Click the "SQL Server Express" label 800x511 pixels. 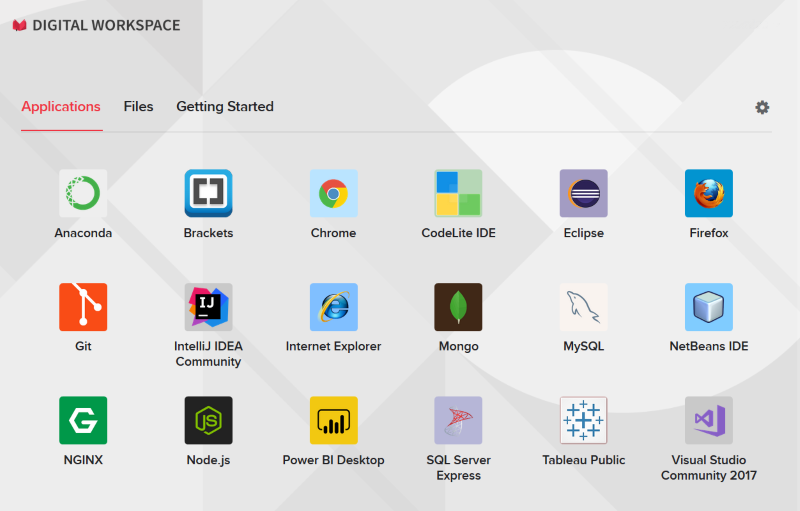coord(458,467)
